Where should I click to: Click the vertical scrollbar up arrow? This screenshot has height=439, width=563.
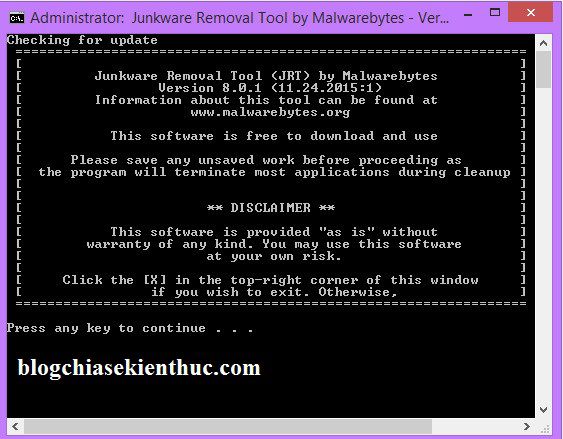(x=544, y=43)
